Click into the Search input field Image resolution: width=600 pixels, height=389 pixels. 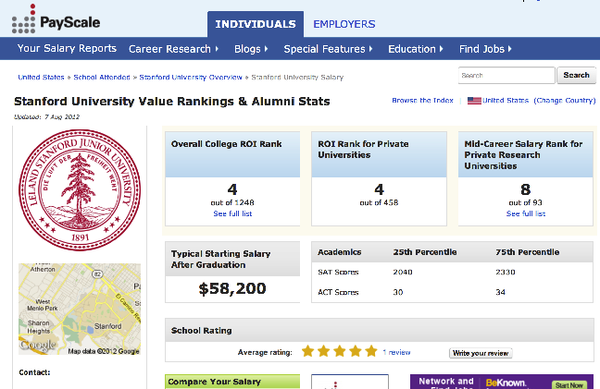[x=506, y=75]
